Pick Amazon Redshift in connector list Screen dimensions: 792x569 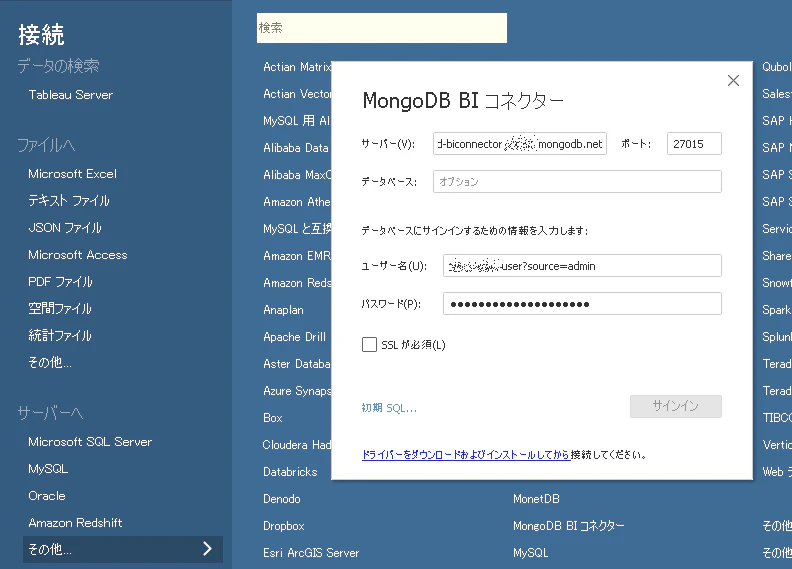pyautogui.click(x=297, y=283)
